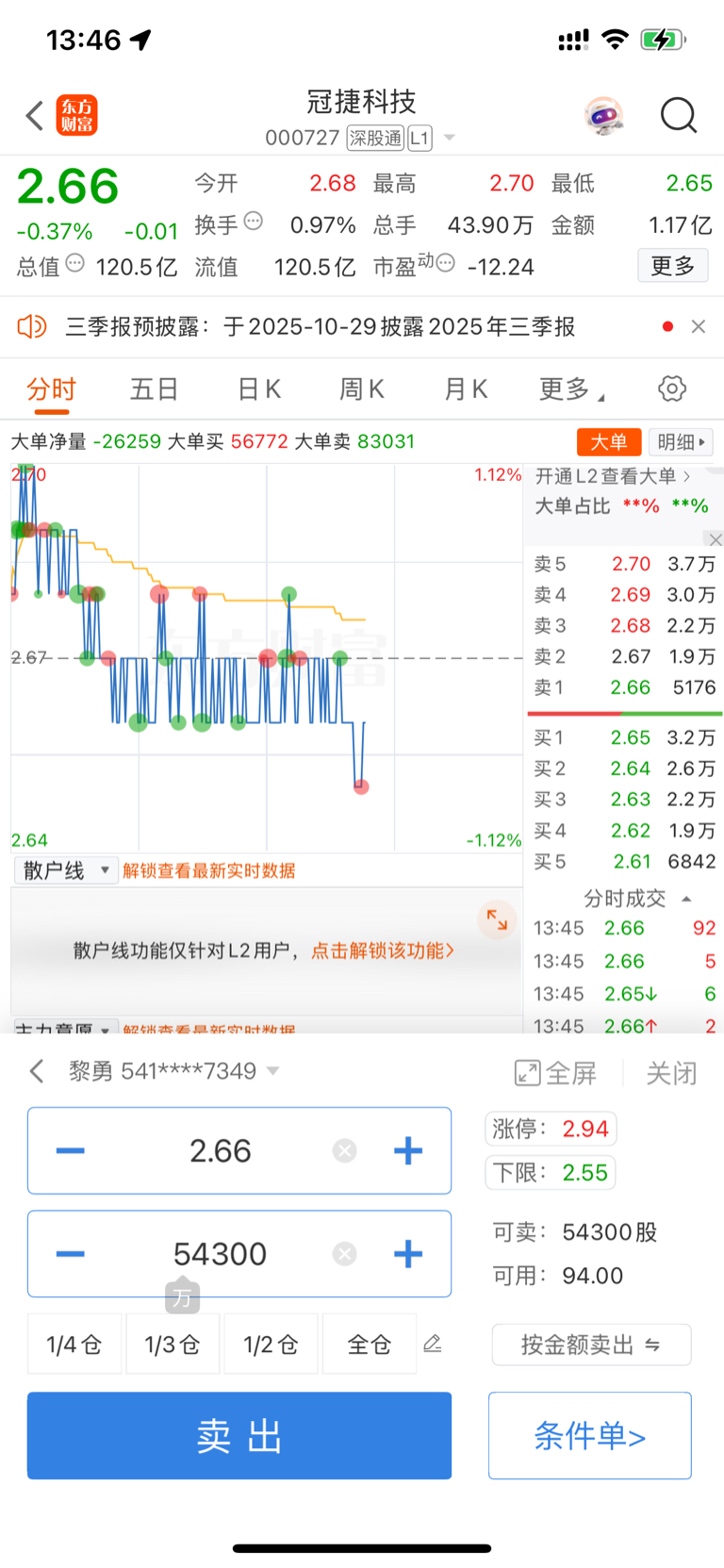Tap the 卖2 price 2.67 row
The image size is (724, 1568).
pos(624,656)
